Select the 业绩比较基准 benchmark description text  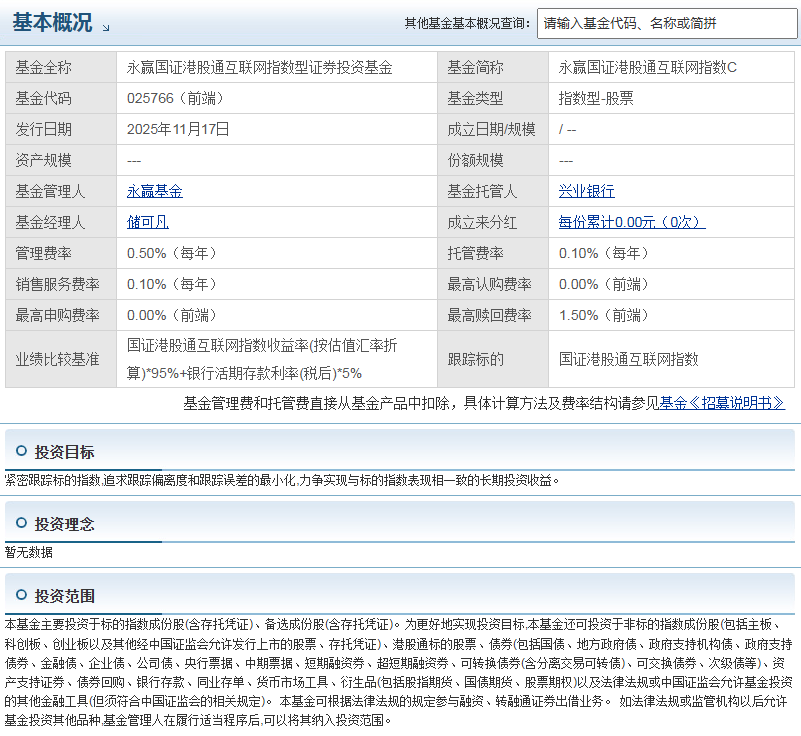tap(262, 359)
